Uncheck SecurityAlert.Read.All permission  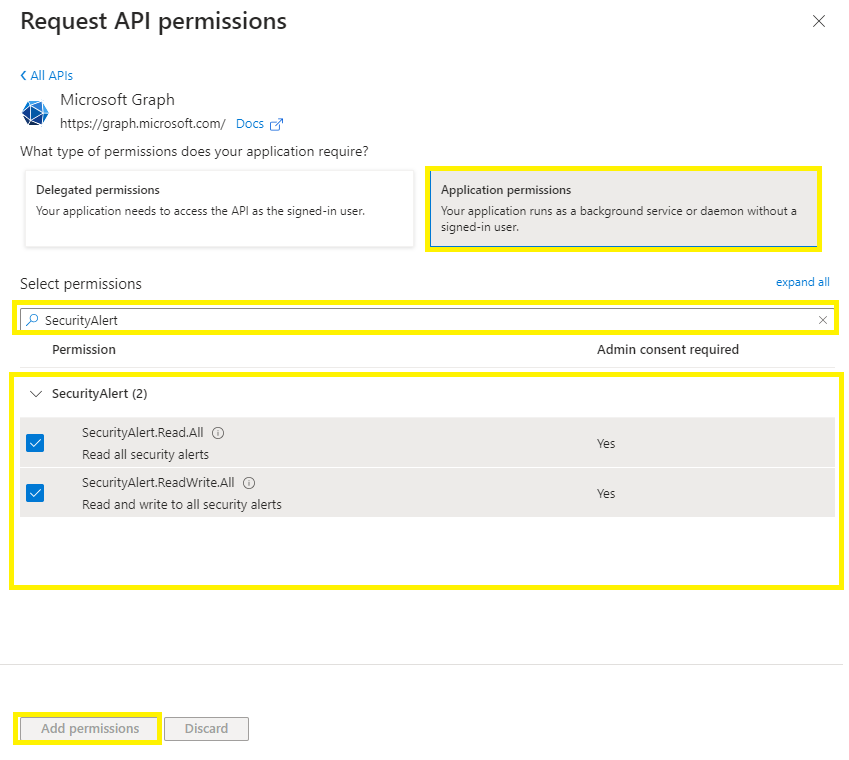click(x=35, y=443)
